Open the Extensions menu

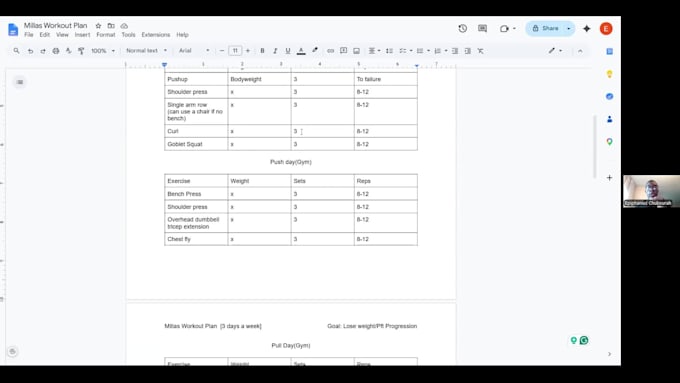click(x=156, y=35)
